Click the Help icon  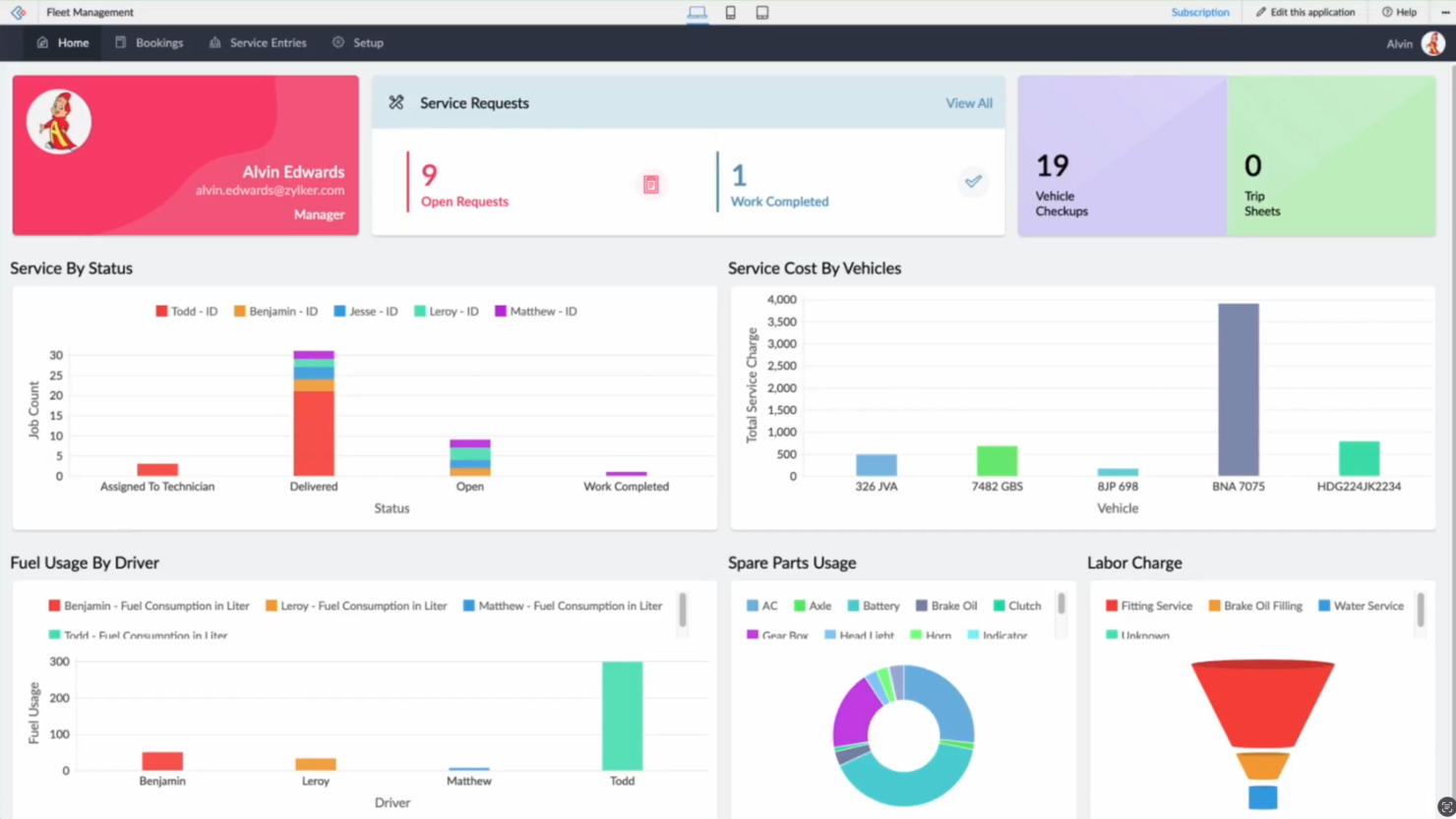coord(1384,12)
